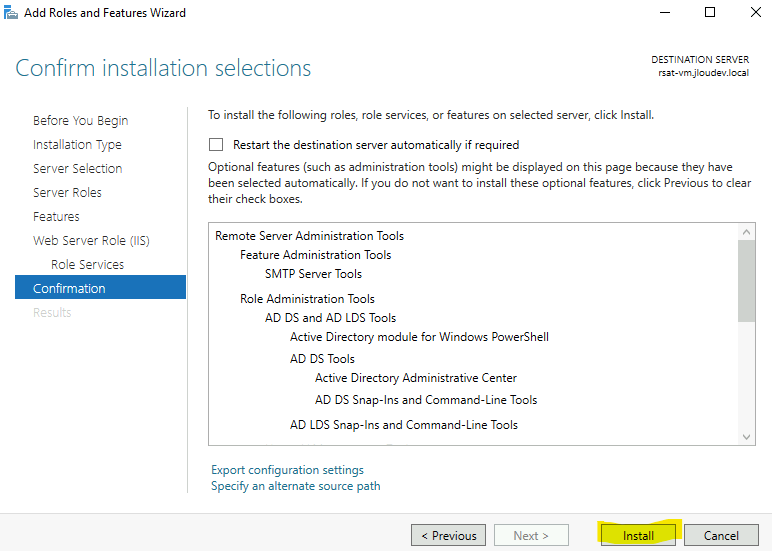
Task: Go to the Installation Type step
Action: pyautogui.click(x=77, y=145)
